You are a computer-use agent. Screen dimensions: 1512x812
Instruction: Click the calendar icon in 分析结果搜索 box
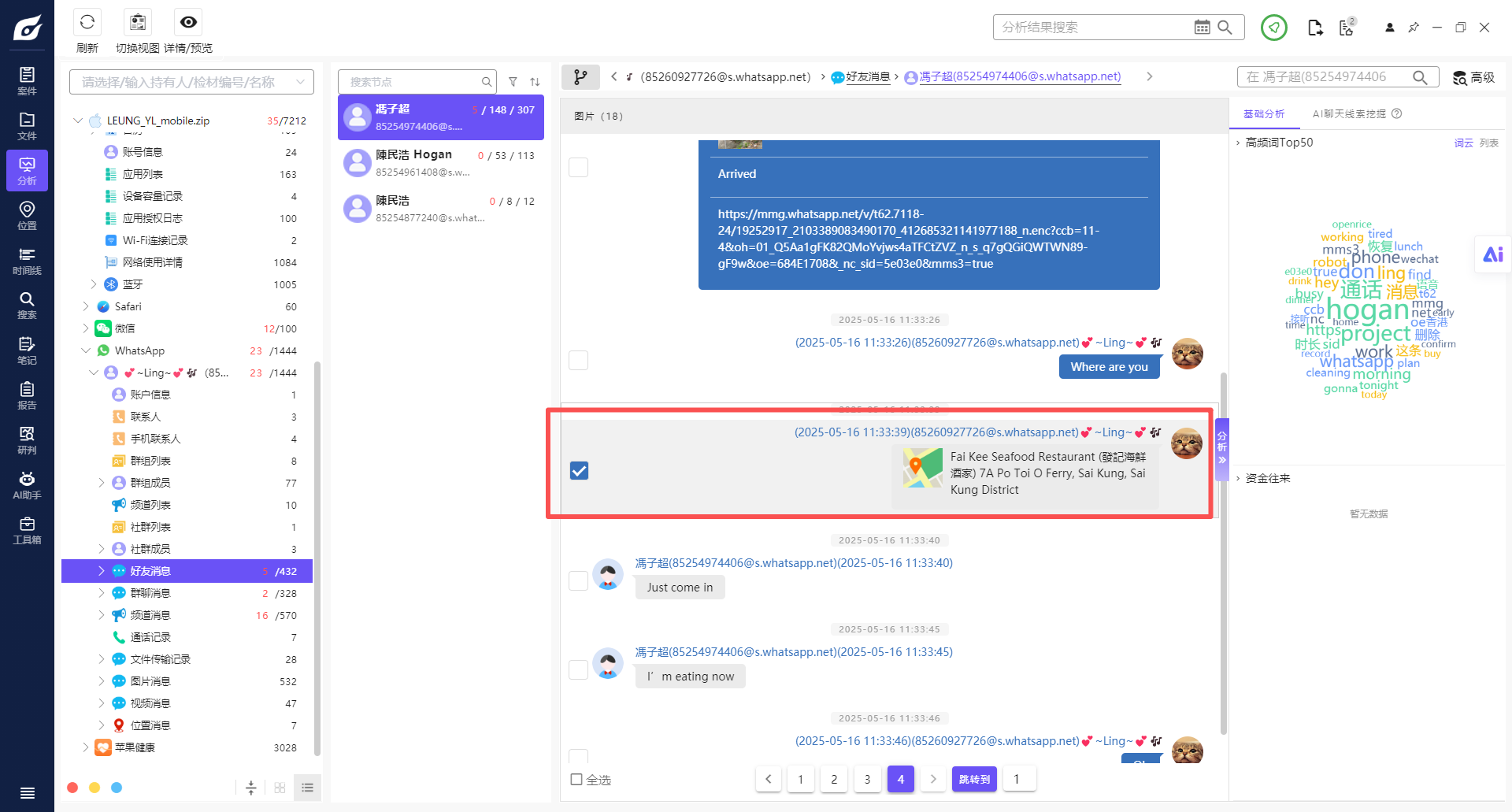(x=1202, y=28)
